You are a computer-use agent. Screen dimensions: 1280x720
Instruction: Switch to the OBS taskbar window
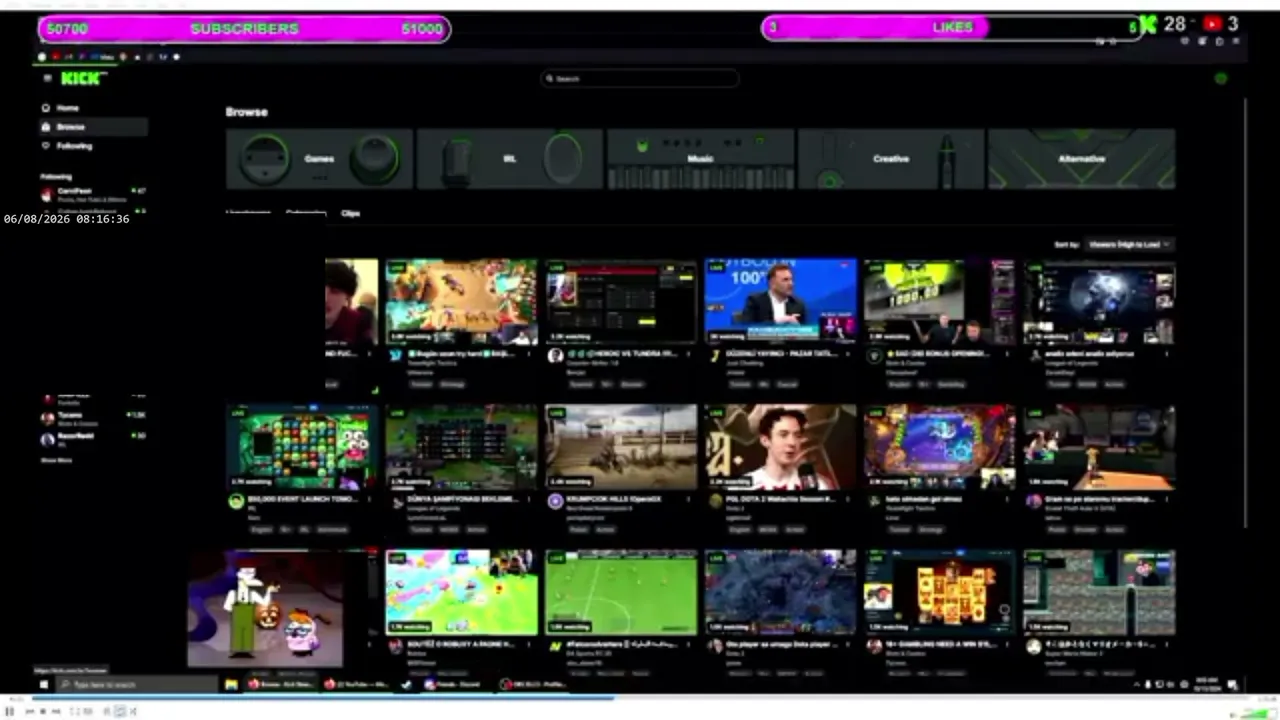534,684
